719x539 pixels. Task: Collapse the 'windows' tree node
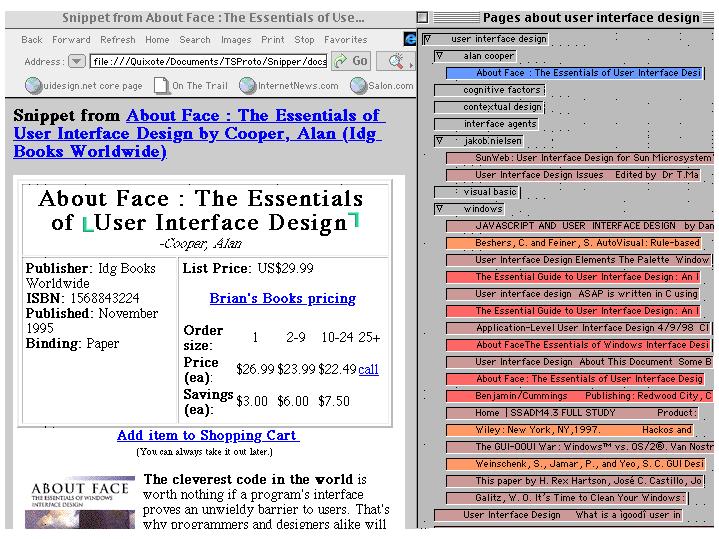point(439,209)
